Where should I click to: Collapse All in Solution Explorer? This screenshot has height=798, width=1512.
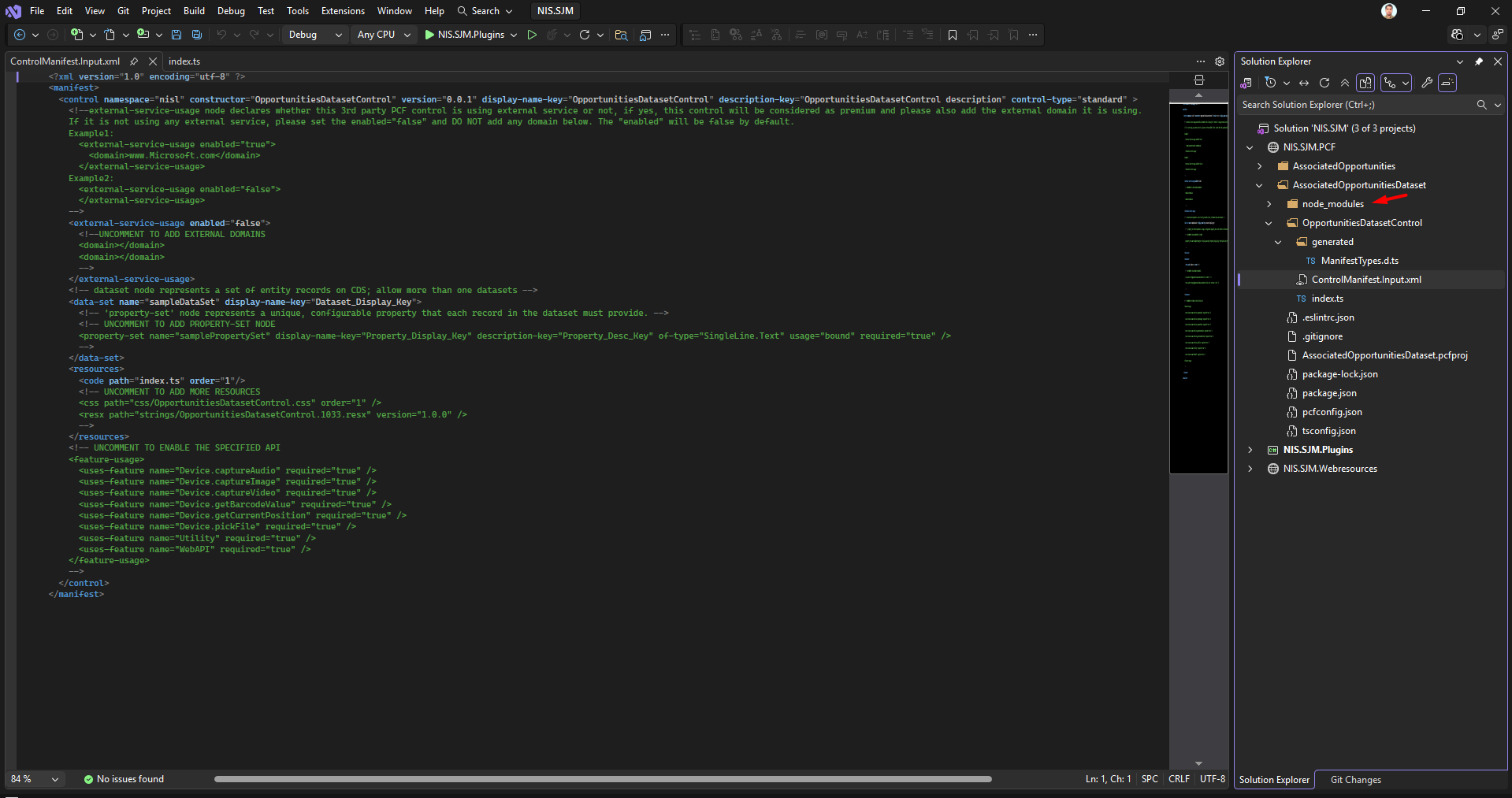click(1345, 83)
